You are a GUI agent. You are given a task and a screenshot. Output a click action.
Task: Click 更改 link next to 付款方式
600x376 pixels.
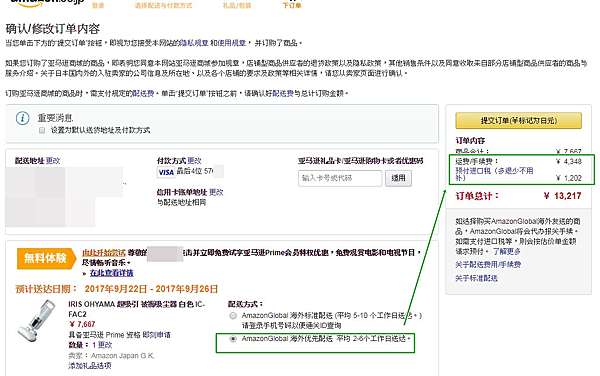[194, 161]
